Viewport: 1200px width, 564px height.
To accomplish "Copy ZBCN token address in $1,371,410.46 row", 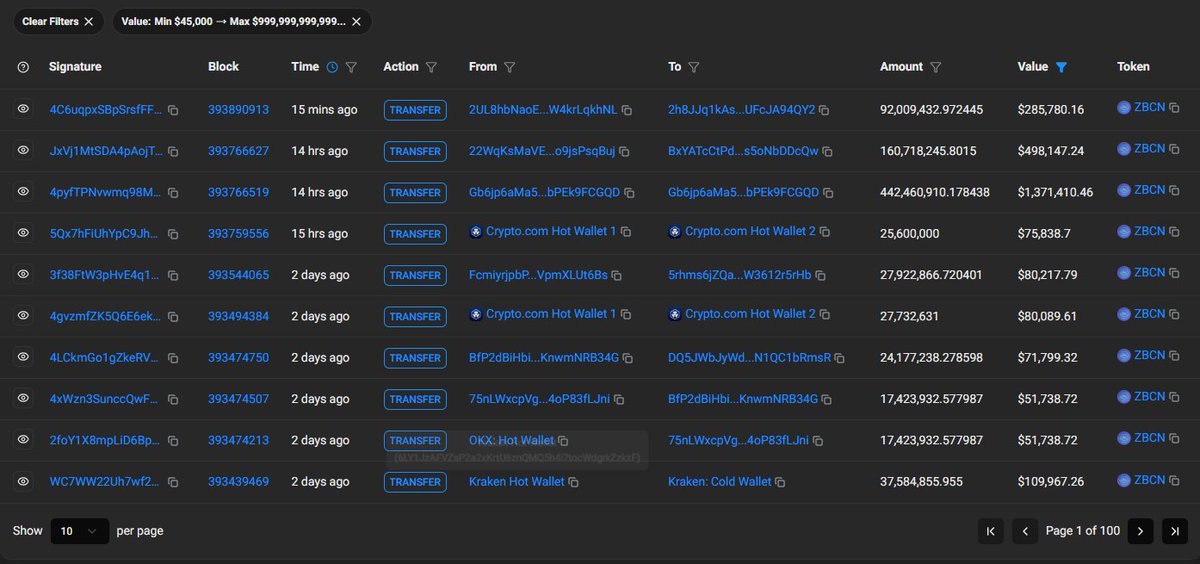I will pyautogui.click(x=1175, y=191).
